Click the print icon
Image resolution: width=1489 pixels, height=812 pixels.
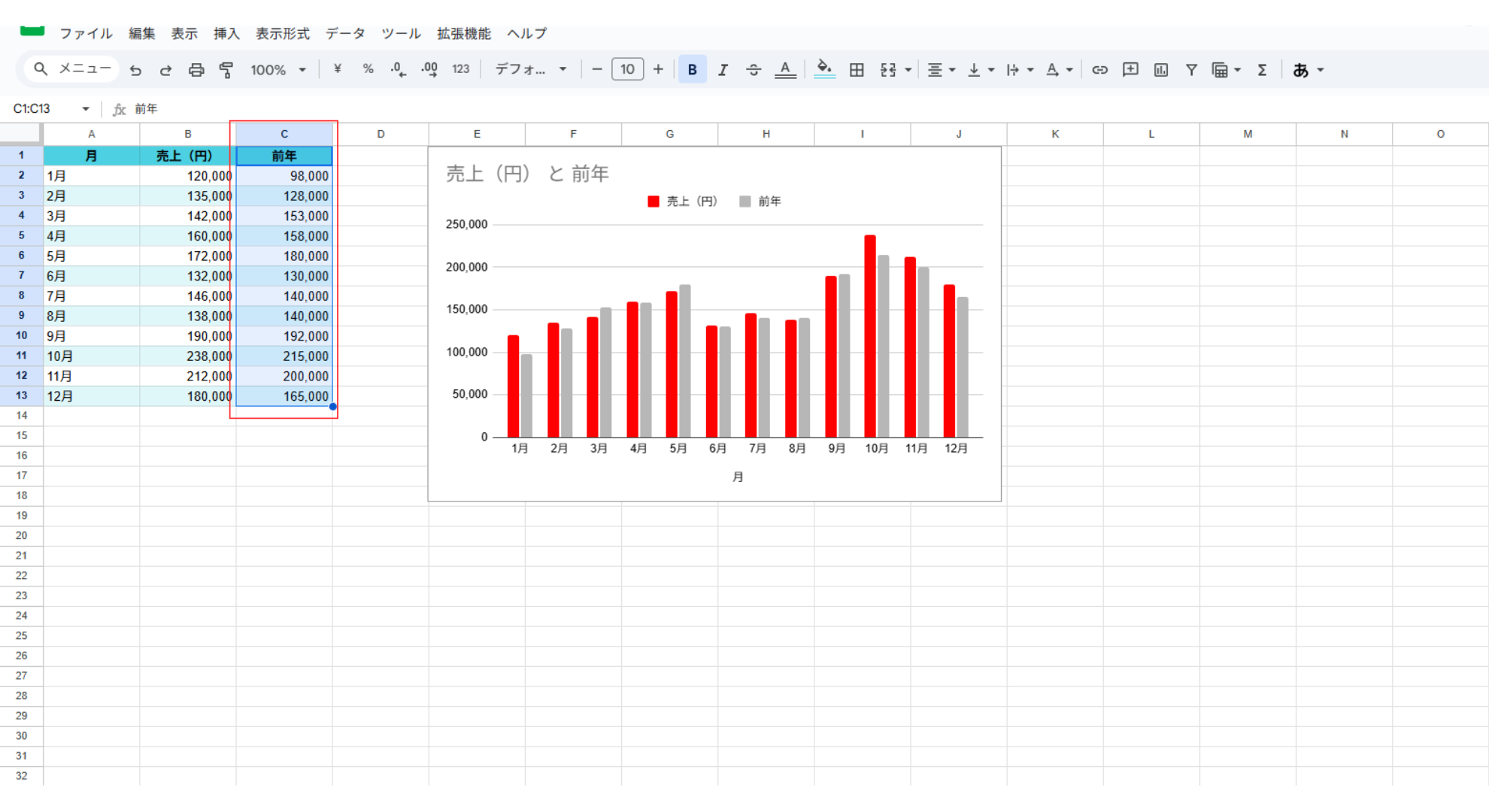tap(196, 70)
